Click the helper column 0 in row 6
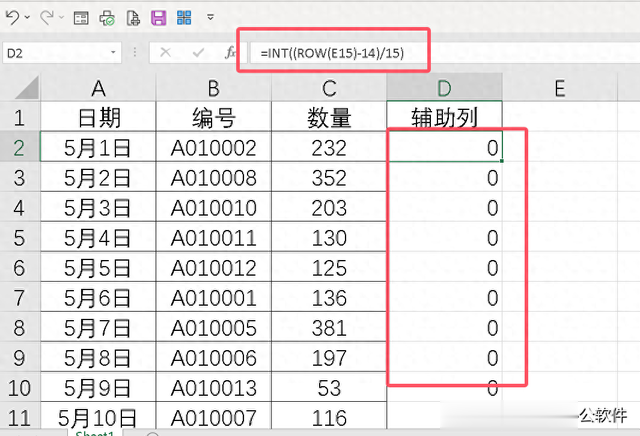 [x=444, y=267]
